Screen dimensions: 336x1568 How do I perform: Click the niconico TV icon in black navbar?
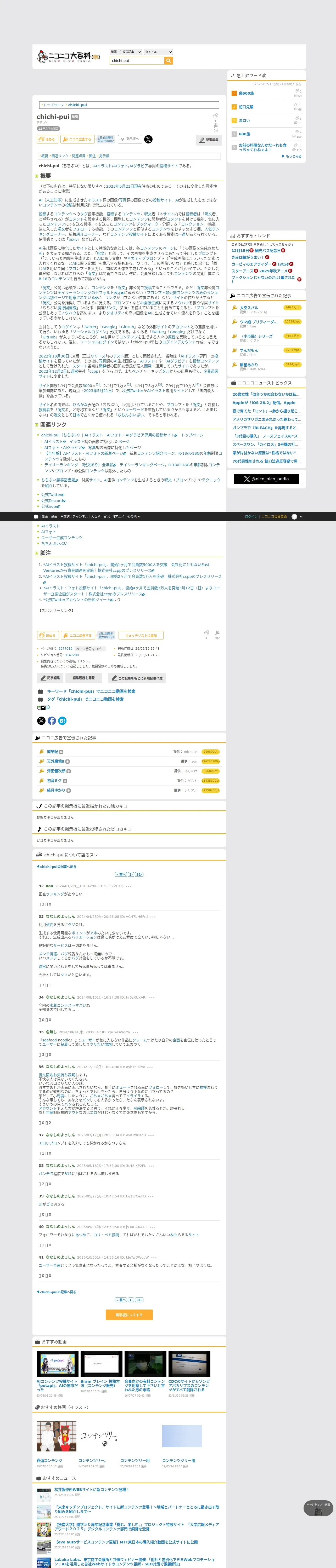36,516
